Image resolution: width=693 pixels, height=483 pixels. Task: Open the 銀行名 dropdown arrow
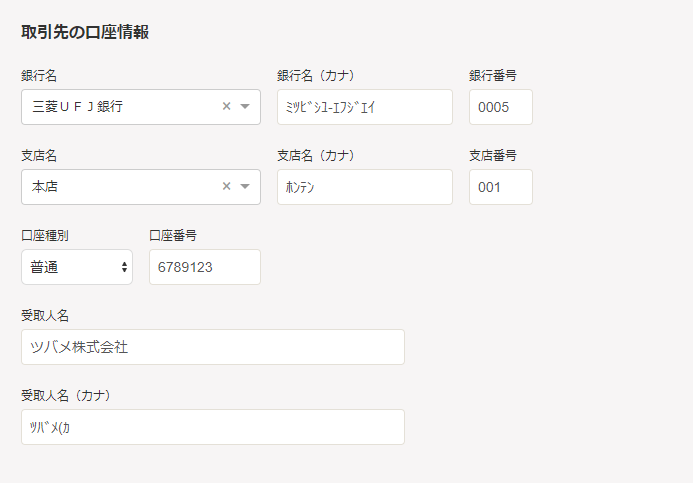click(245, 106)
